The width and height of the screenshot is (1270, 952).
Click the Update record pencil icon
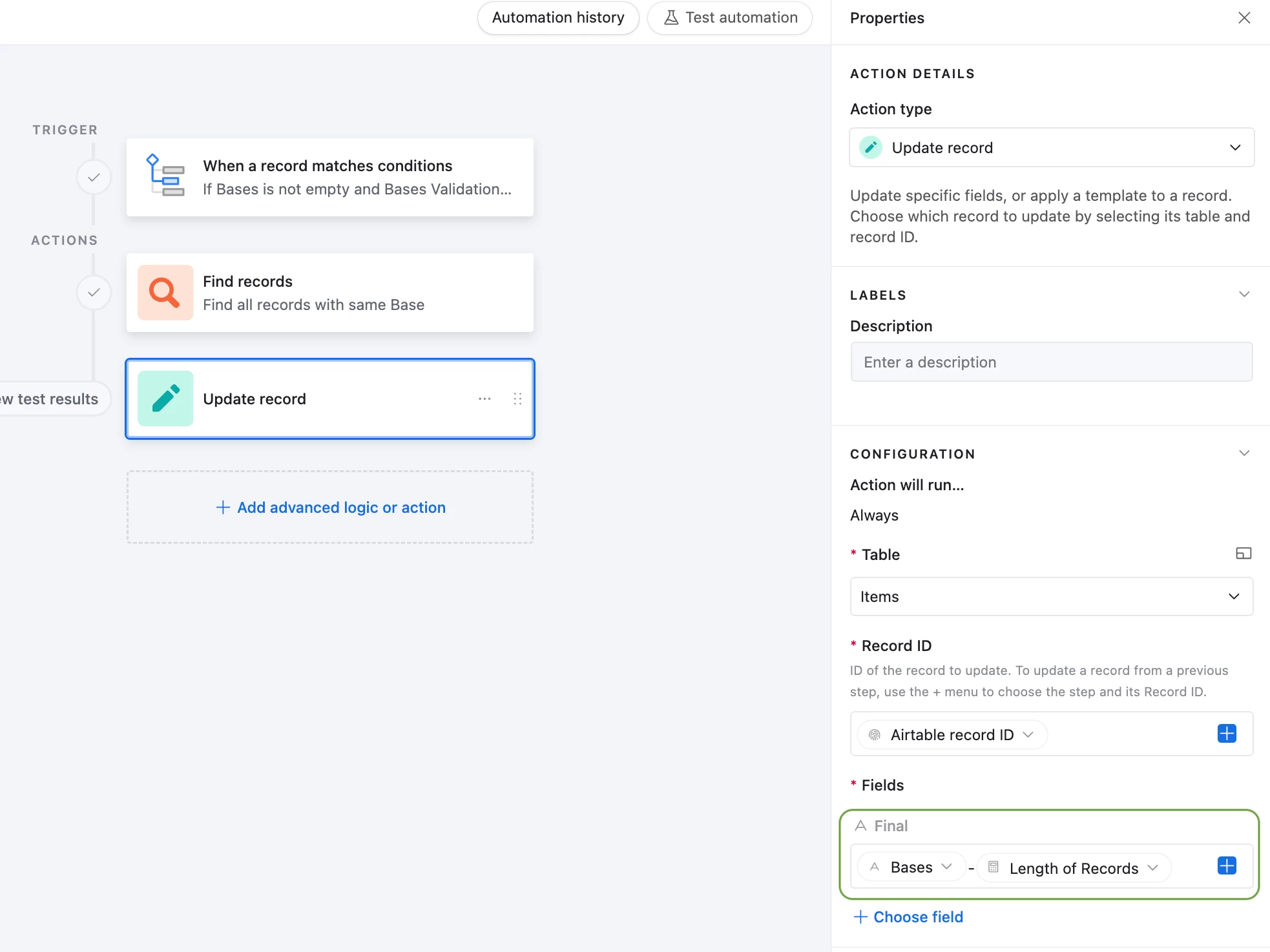click(x=165, y=398)
